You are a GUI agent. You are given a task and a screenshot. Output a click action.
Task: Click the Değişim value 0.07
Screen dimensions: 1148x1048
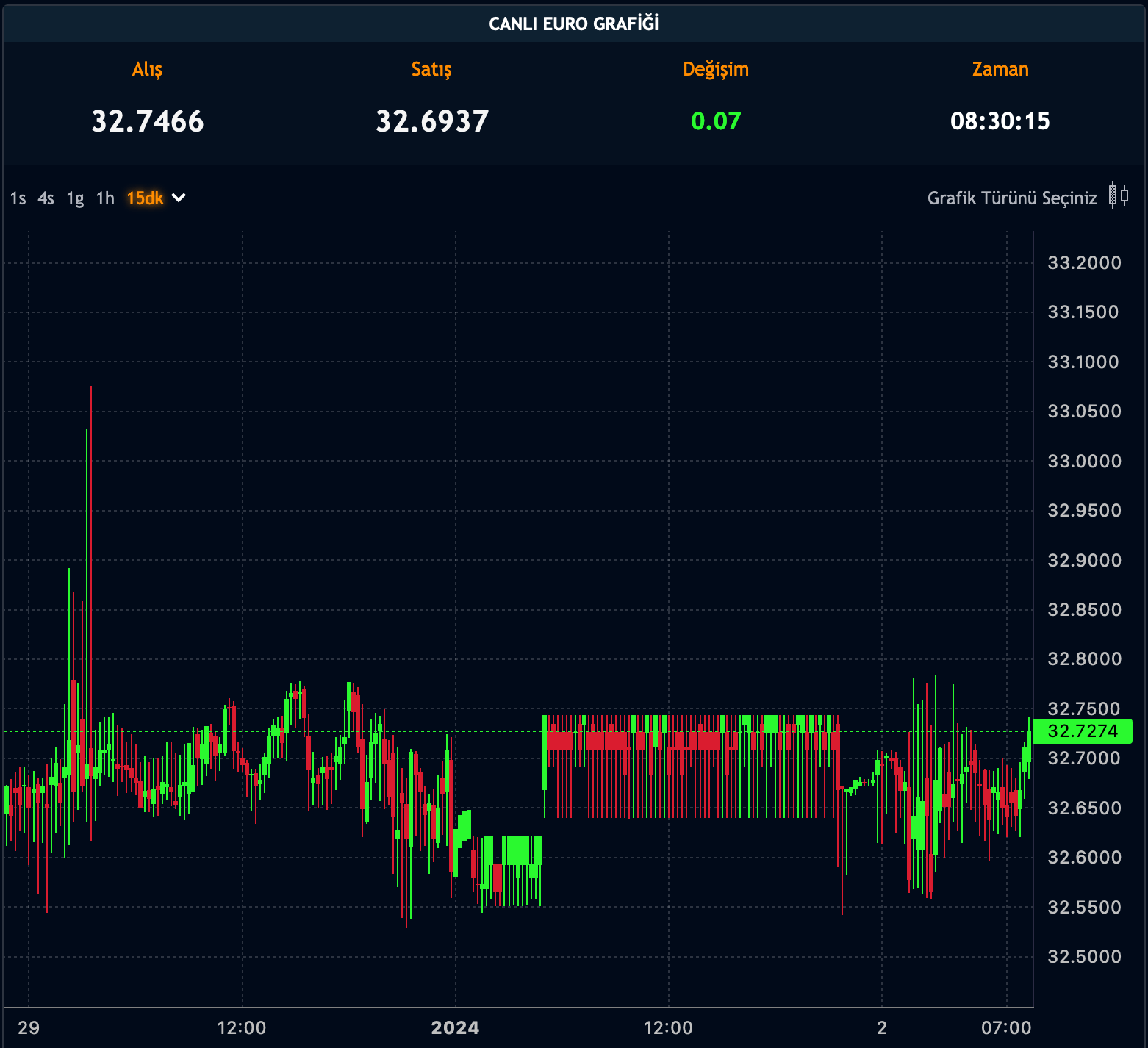[x=716, y=121]
